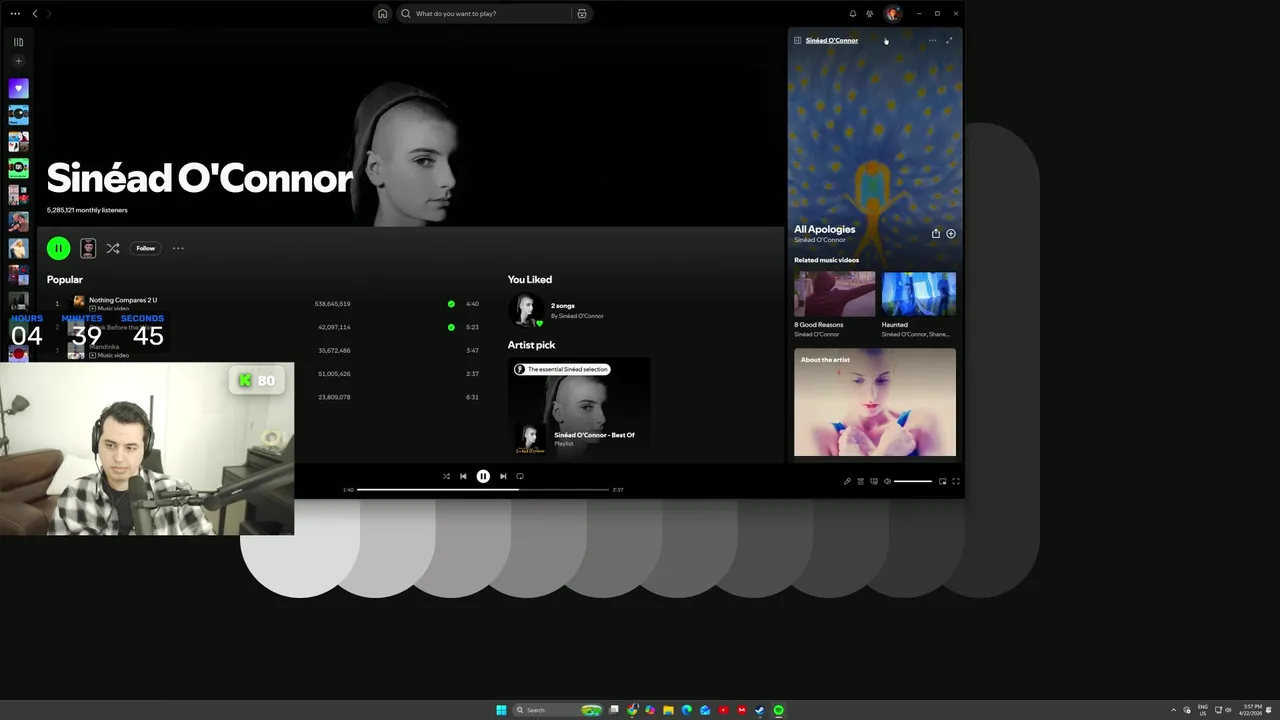Go forward with the navigation arrow
Image resolution: width=1280 pixels, height=720 pixels.
(x=49, y=14)
